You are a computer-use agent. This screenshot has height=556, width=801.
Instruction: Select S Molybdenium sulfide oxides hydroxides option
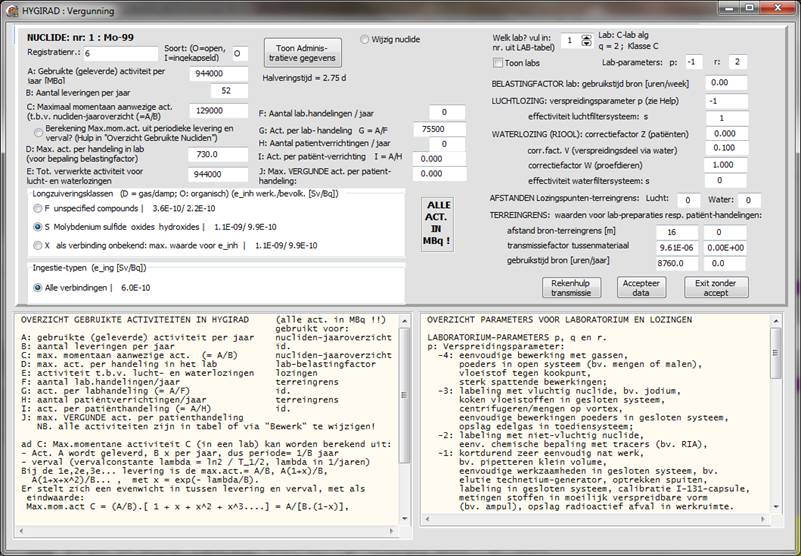(x=37, y=227)
